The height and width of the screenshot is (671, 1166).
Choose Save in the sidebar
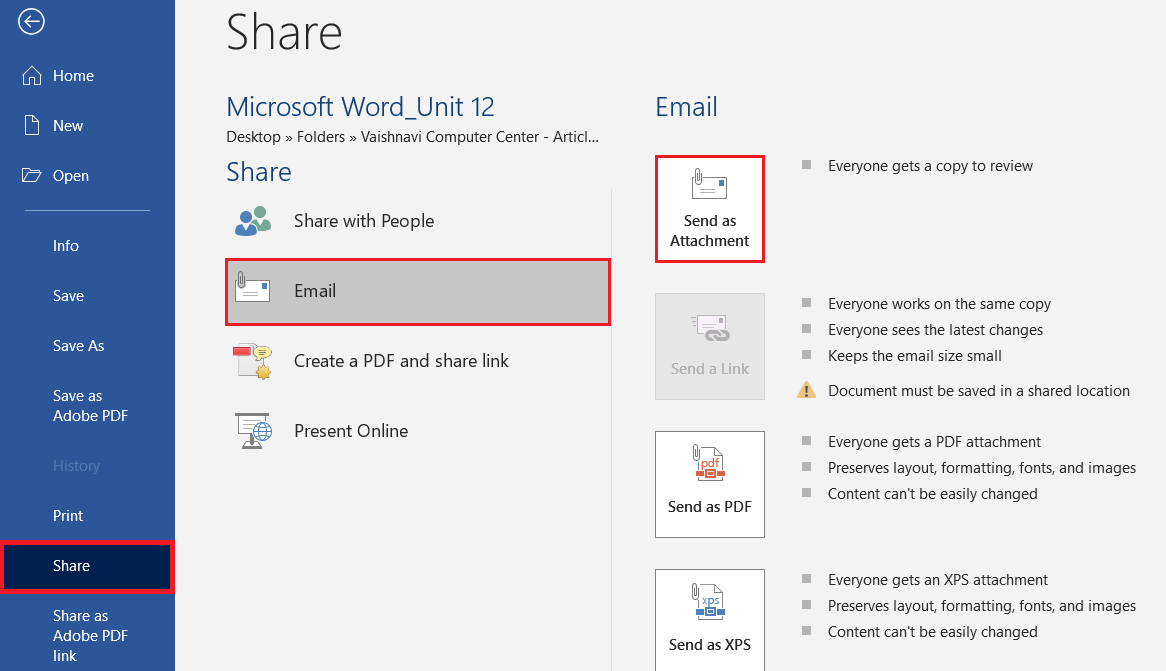[87, 296]
